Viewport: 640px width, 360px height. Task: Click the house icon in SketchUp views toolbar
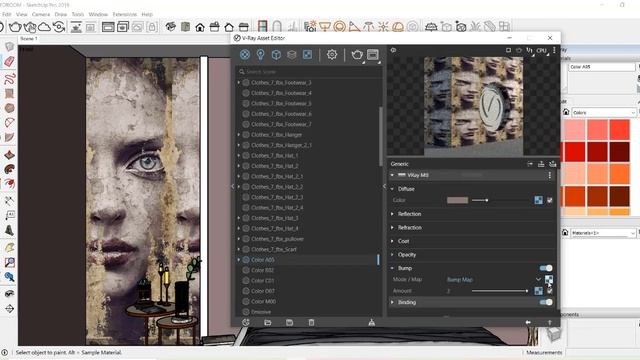[x=200, y=27]
